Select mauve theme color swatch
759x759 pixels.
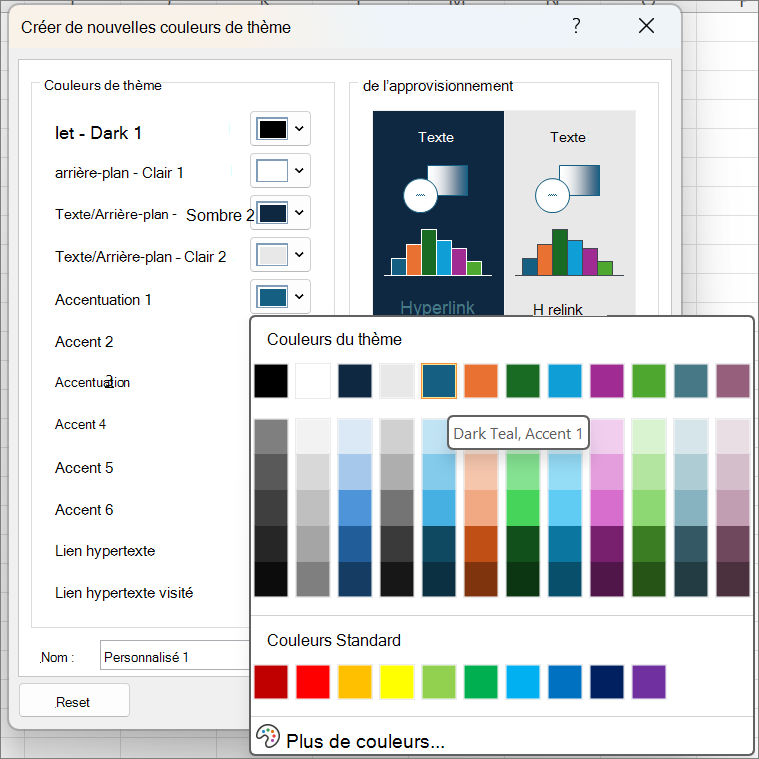coord(733,381)
